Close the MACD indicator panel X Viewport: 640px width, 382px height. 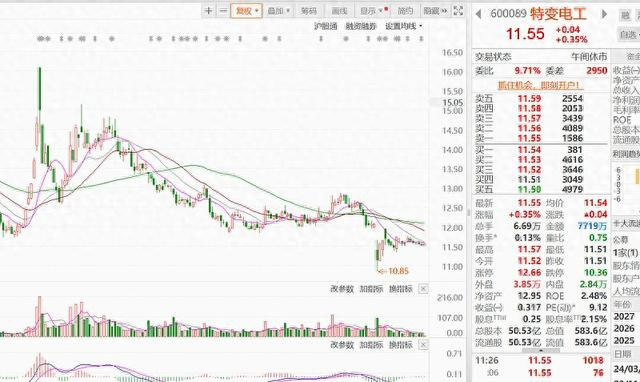(x=423, y=345)
